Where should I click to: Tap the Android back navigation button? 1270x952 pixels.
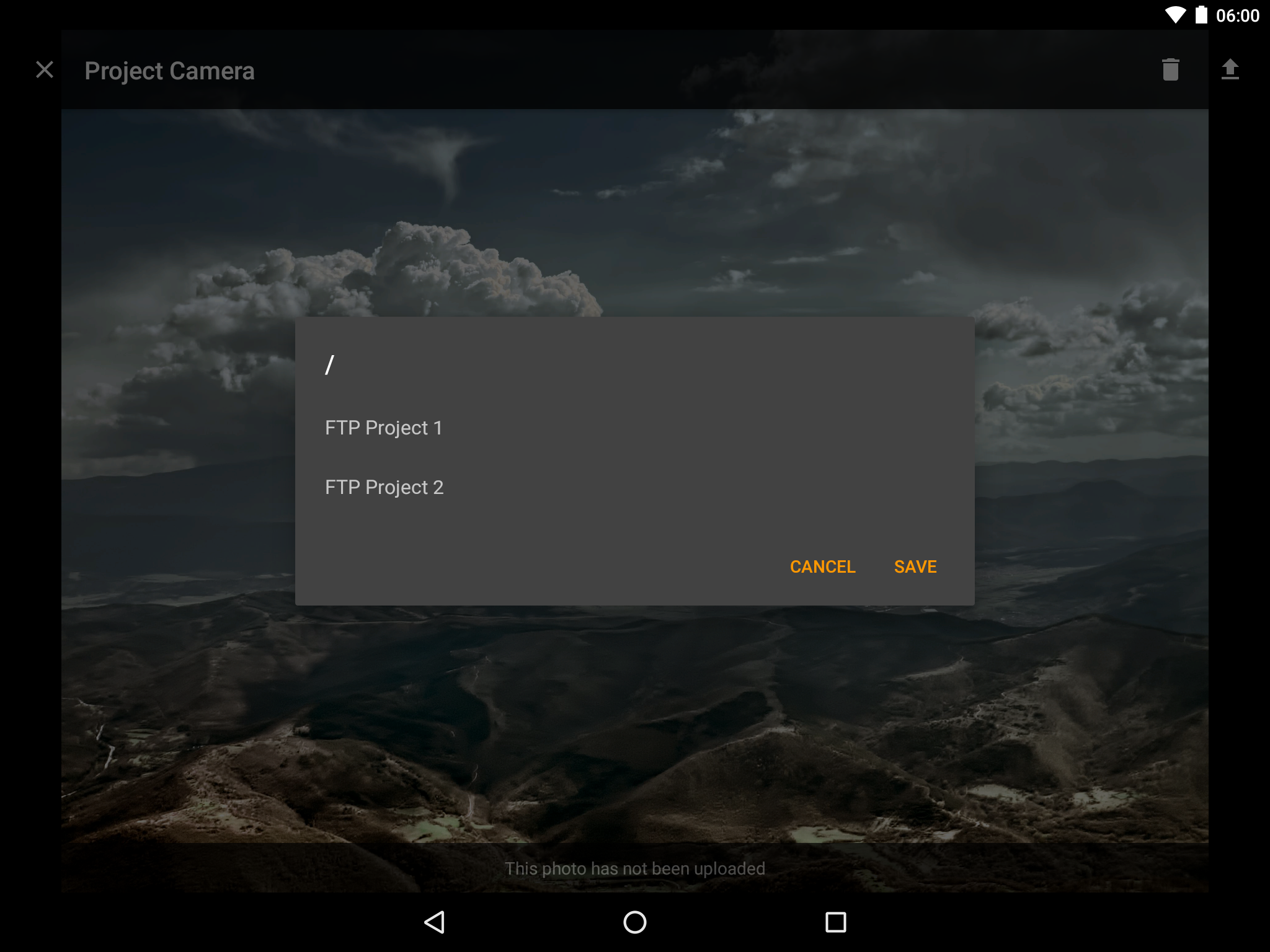(434, 922)
